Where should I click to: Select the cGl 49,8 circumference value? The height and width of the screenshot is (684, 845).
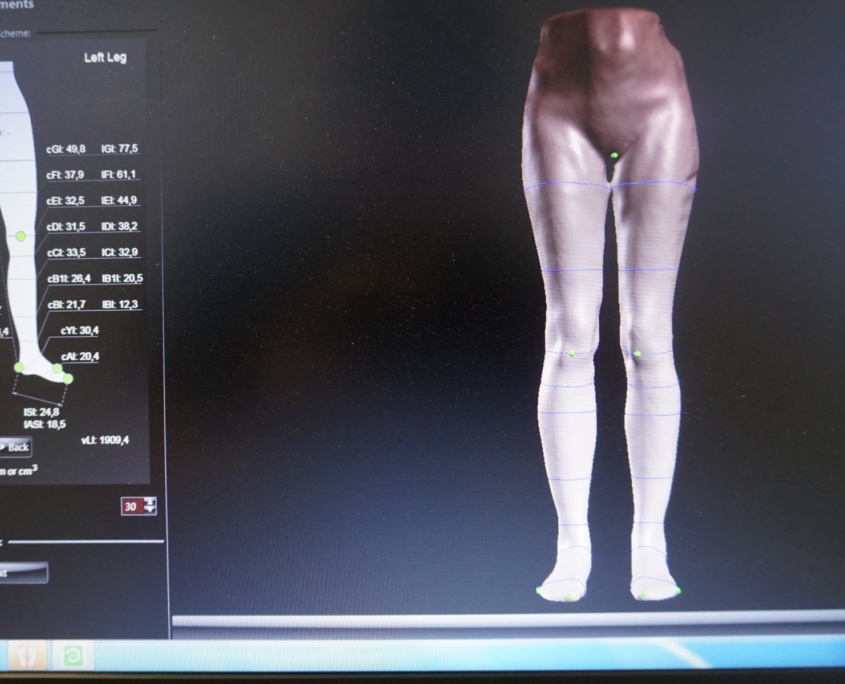click(66, 149)
